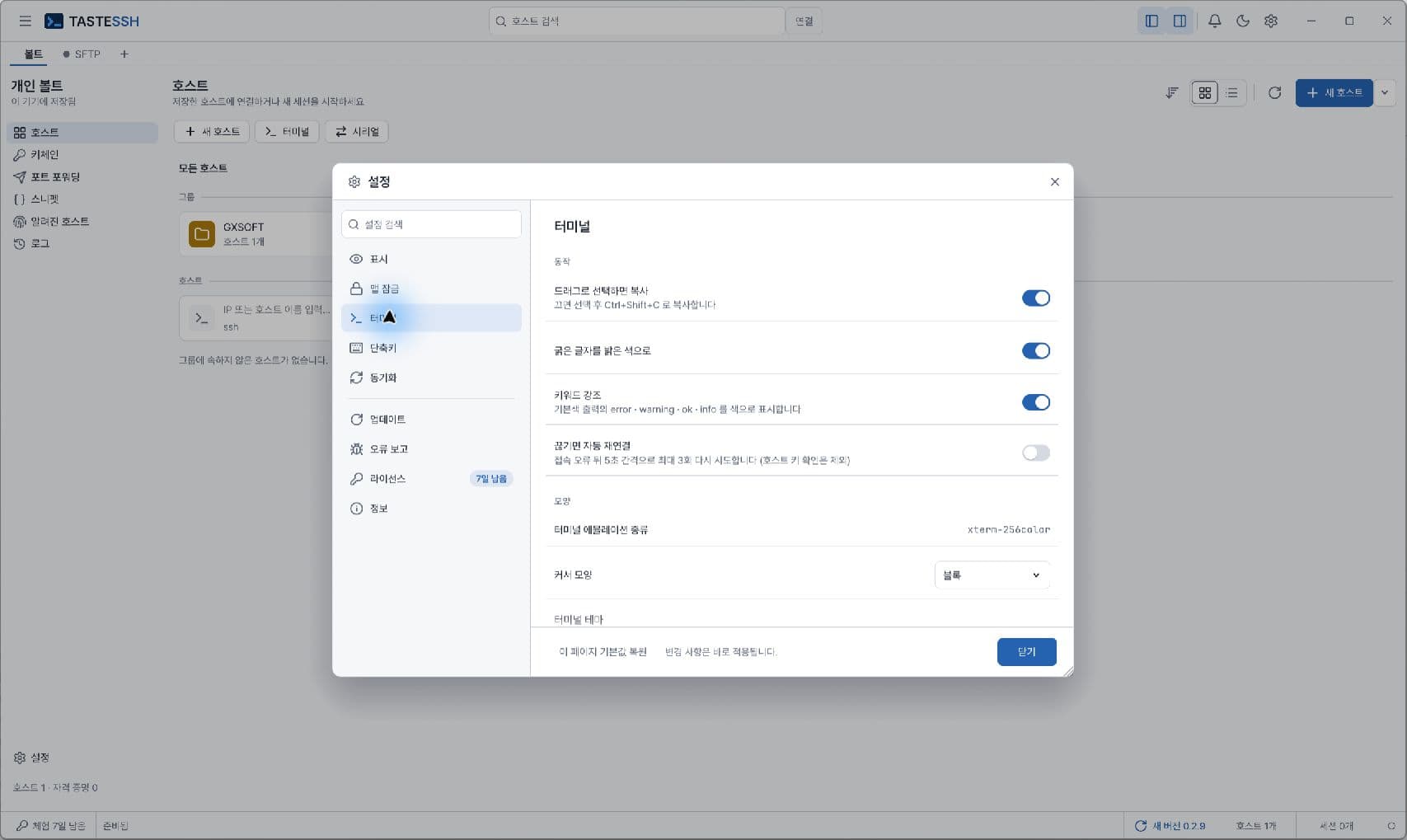Viewport: 1407px width, 840px height.
Task: Click the blue 새 호스트 button top right
Action: pos(1334,92)
